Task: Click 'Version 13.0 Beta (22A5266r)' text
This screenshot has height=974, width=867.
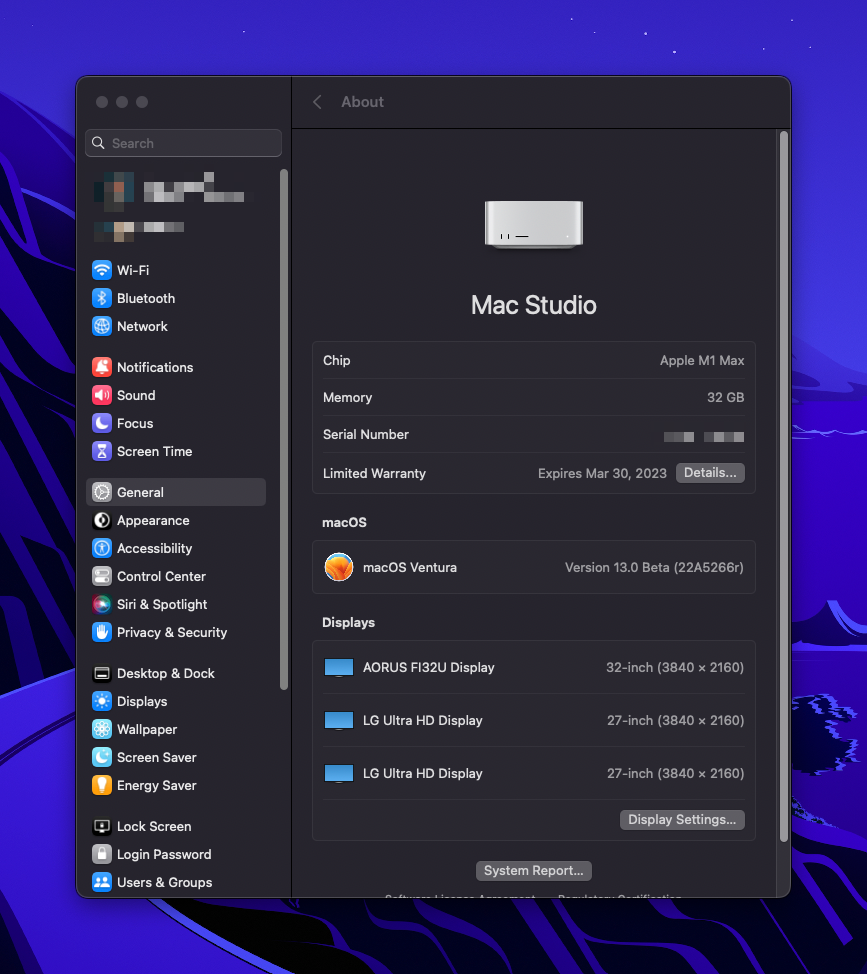Action: coord(654,567)
